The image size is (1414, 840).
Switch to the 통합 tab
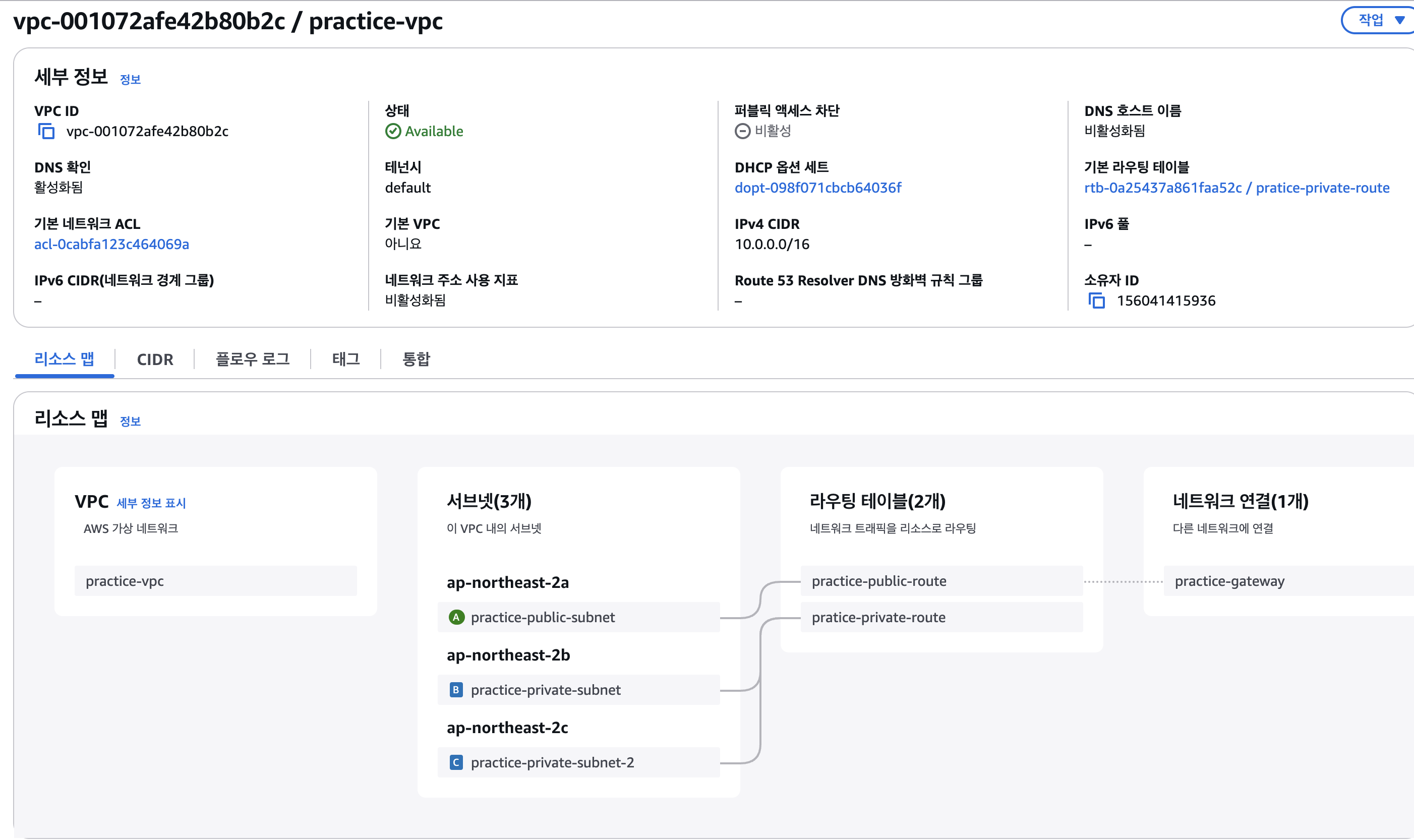(x=416, y=359)
